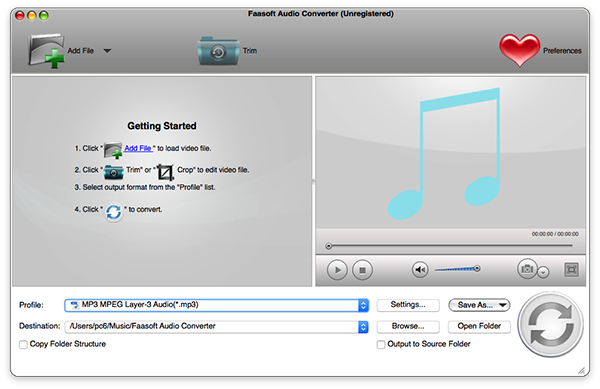Click the Preferences label in toolbar
The height and width of the screenshot is (389, 600).
[562, 51]
